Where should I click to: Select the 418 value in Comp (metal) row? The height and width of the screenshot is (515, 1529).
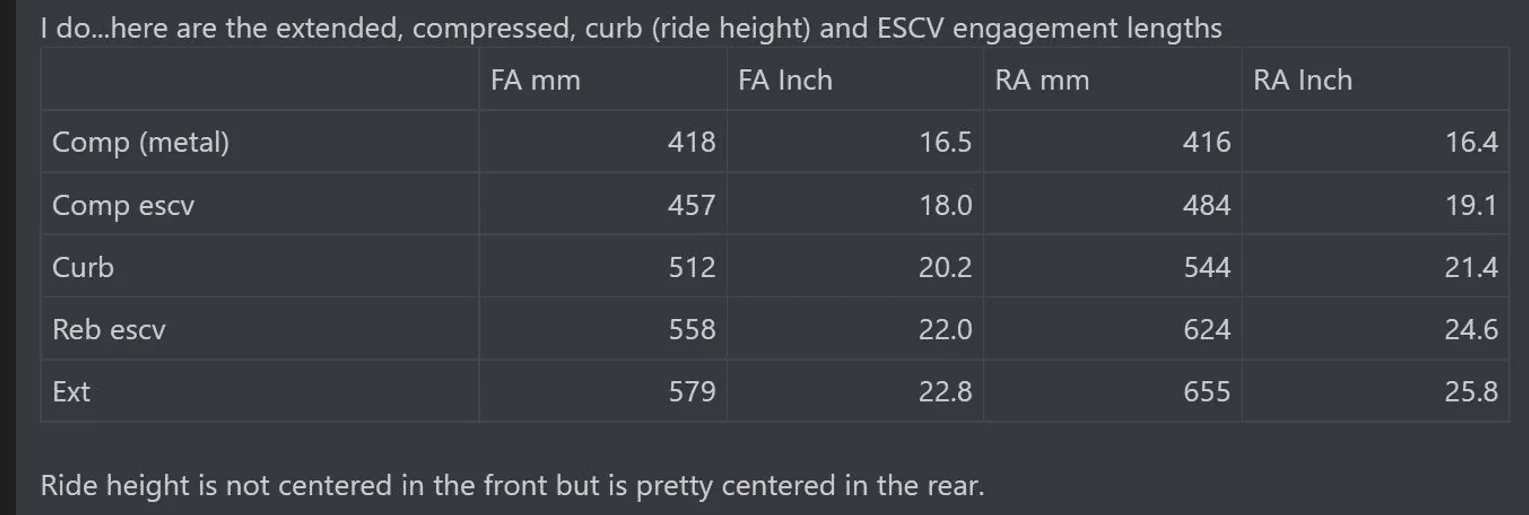click(692, 142)
